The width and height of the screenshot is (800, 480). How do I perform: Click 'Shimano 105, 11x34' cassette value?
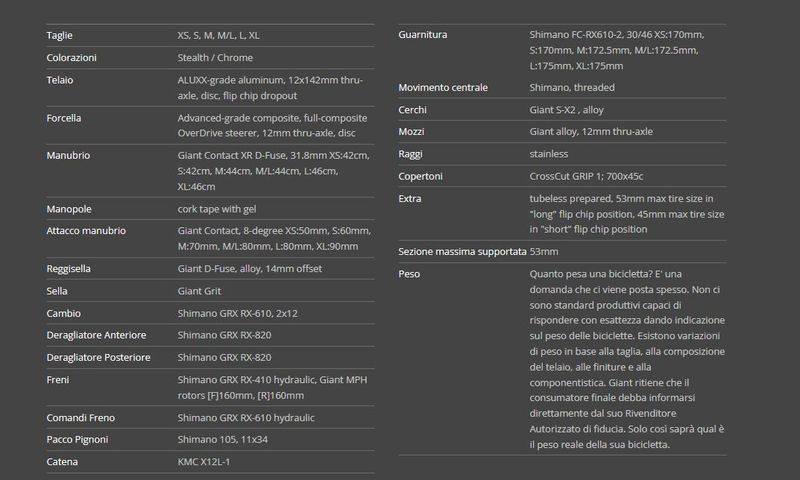tap(222, 440)
